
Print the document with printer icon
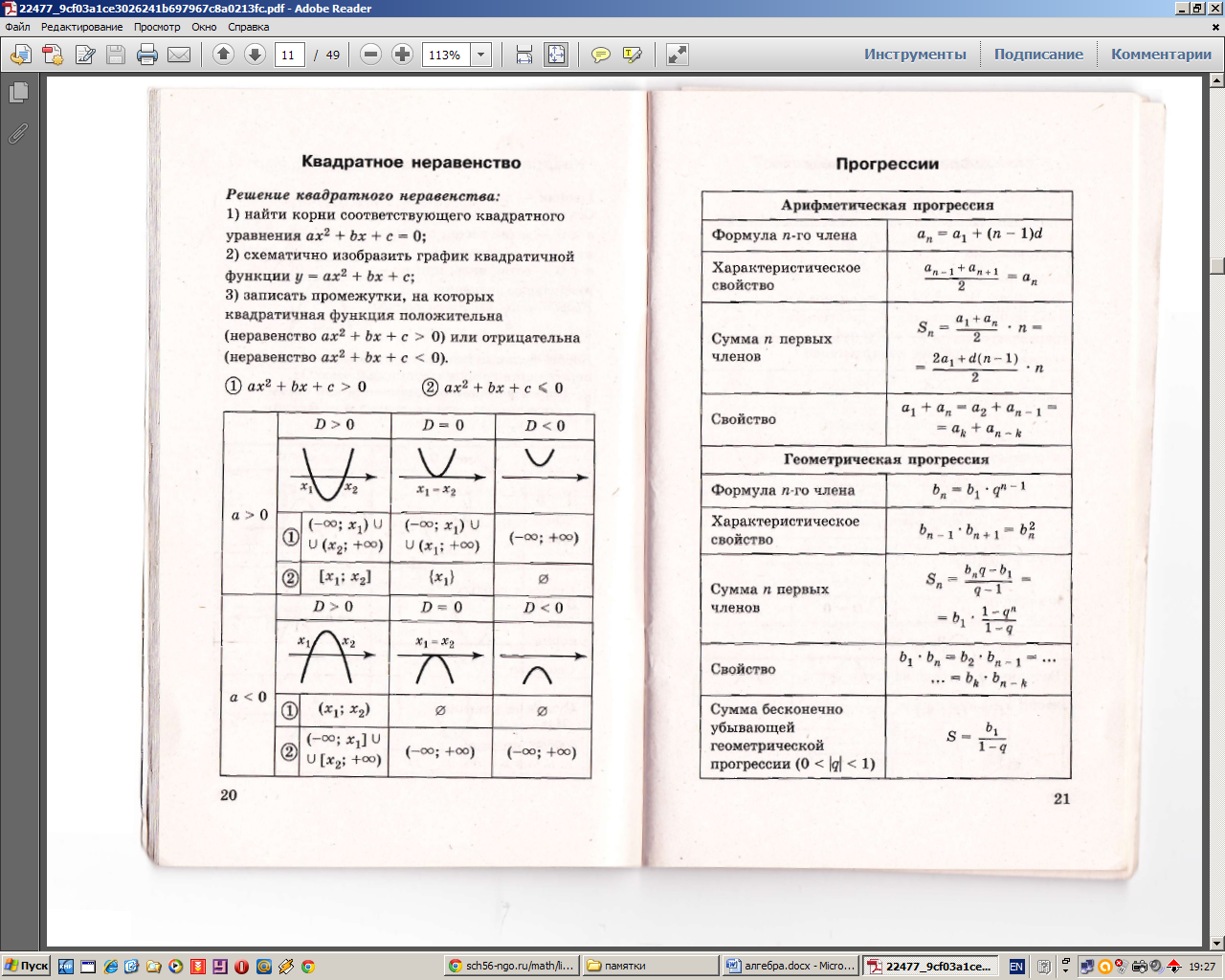(x=147, y=55)
